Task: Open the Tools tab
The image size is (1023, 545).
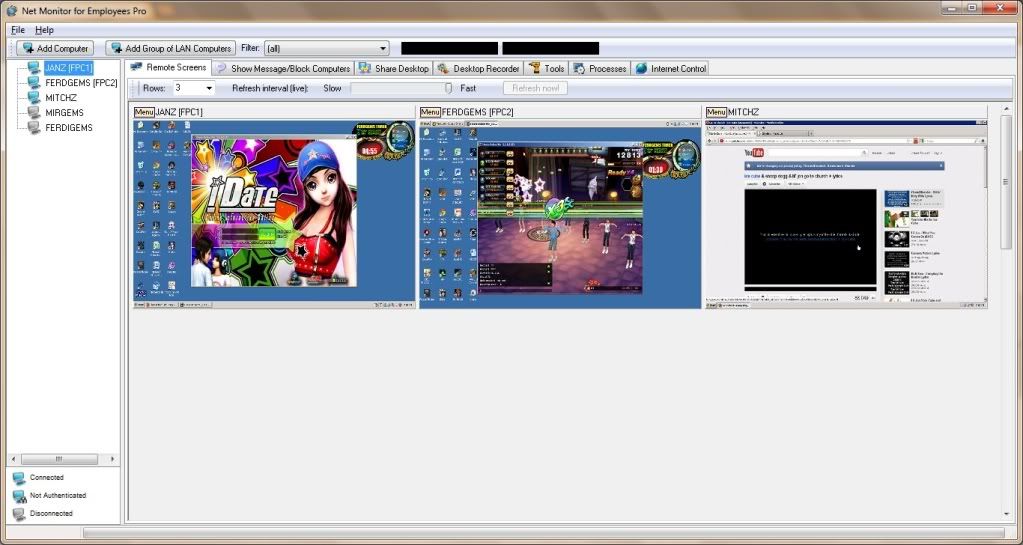Action: (545, 69)
